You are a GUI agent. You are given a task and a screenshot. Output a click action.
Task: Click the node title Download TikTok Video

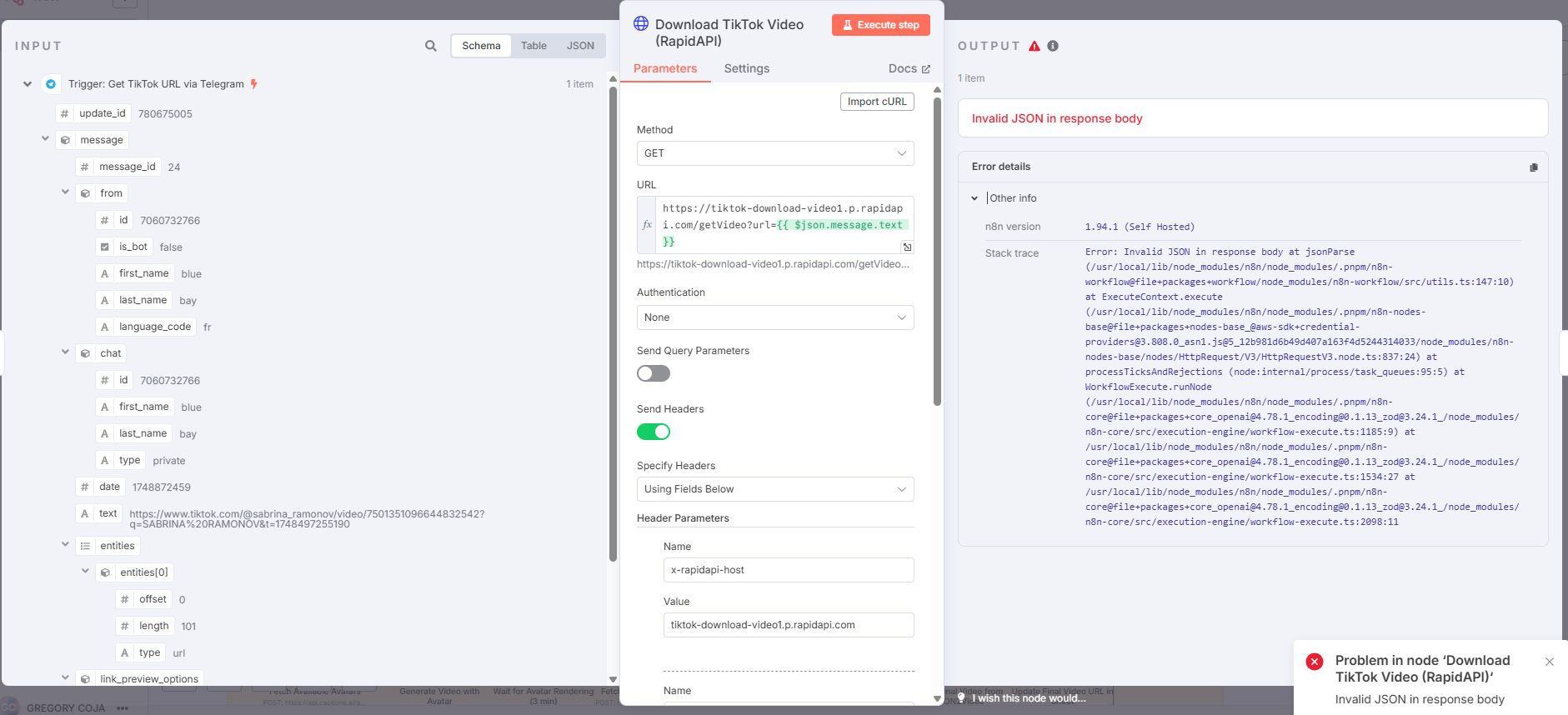pyautogui.click(x=729, y=32)
